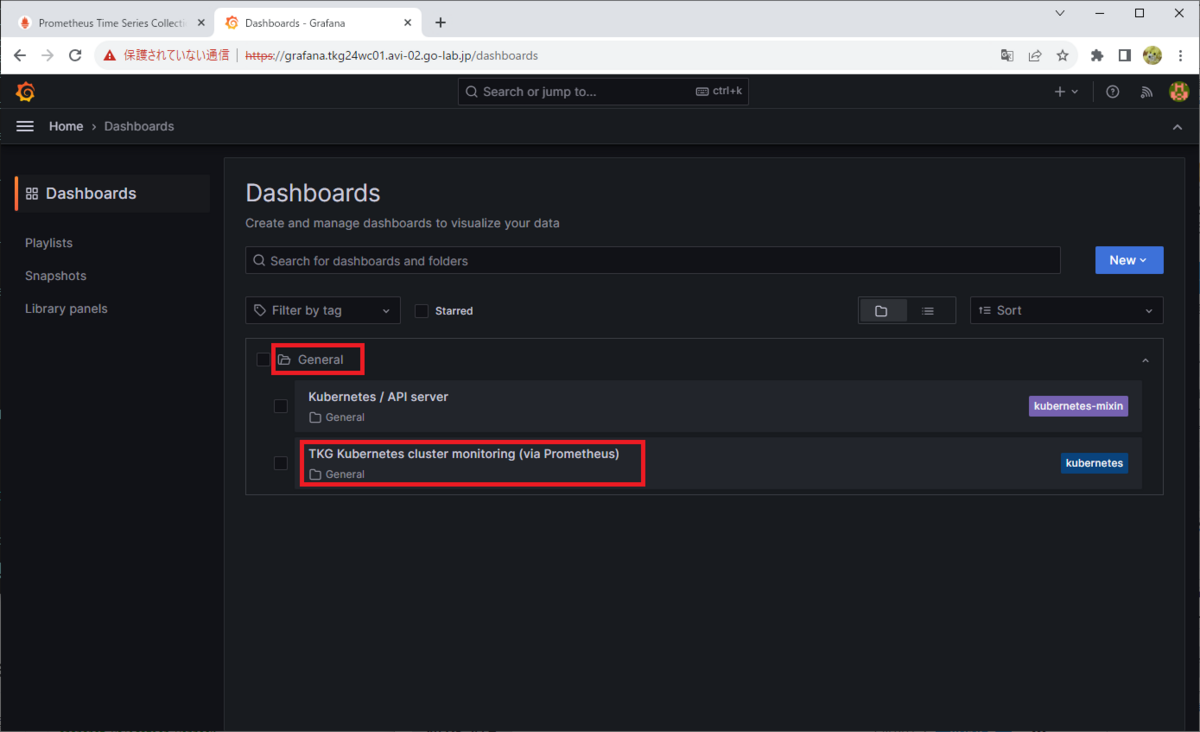This screenshot has width=1200, height=732.
Task: Open the plus add menu in header
Action: click(1066, 92)
